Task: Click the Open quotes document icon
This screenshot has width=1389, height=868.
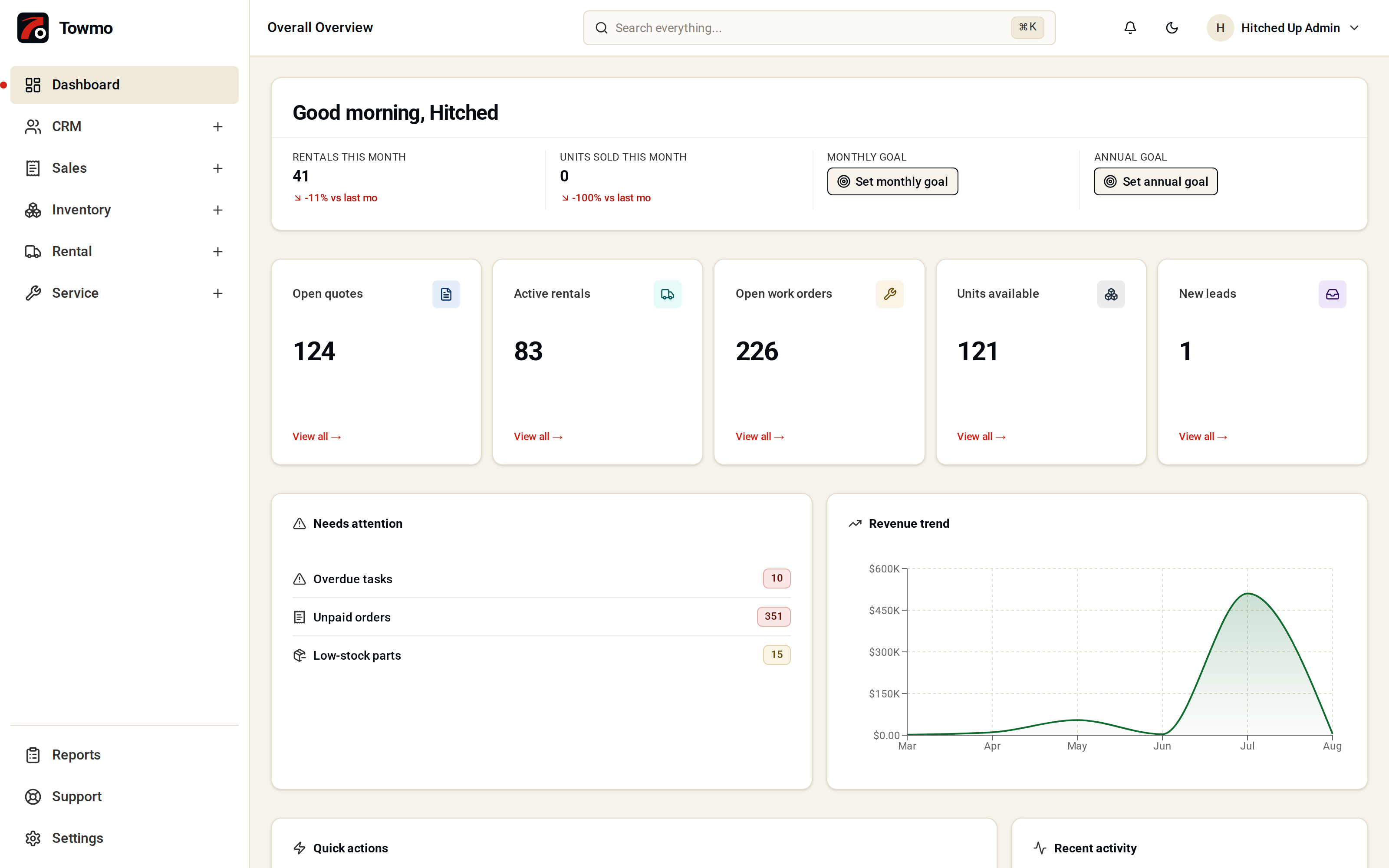Action: click(446, 295)
